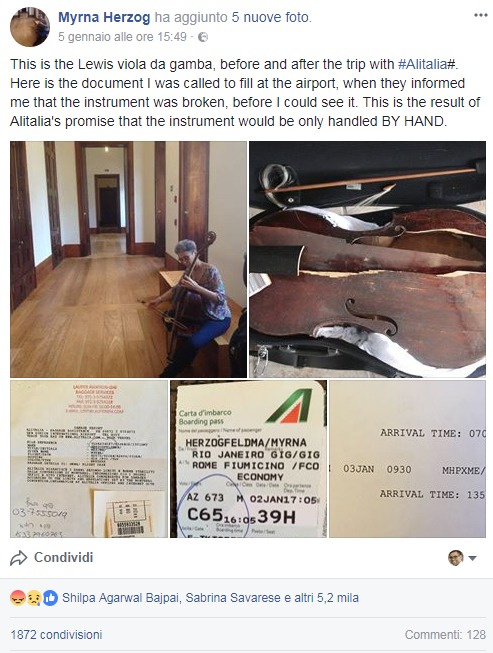The image size is (493, 653).
Task: Open the #Alitalia# hashtag link
Action: click(x=428, y=64)
